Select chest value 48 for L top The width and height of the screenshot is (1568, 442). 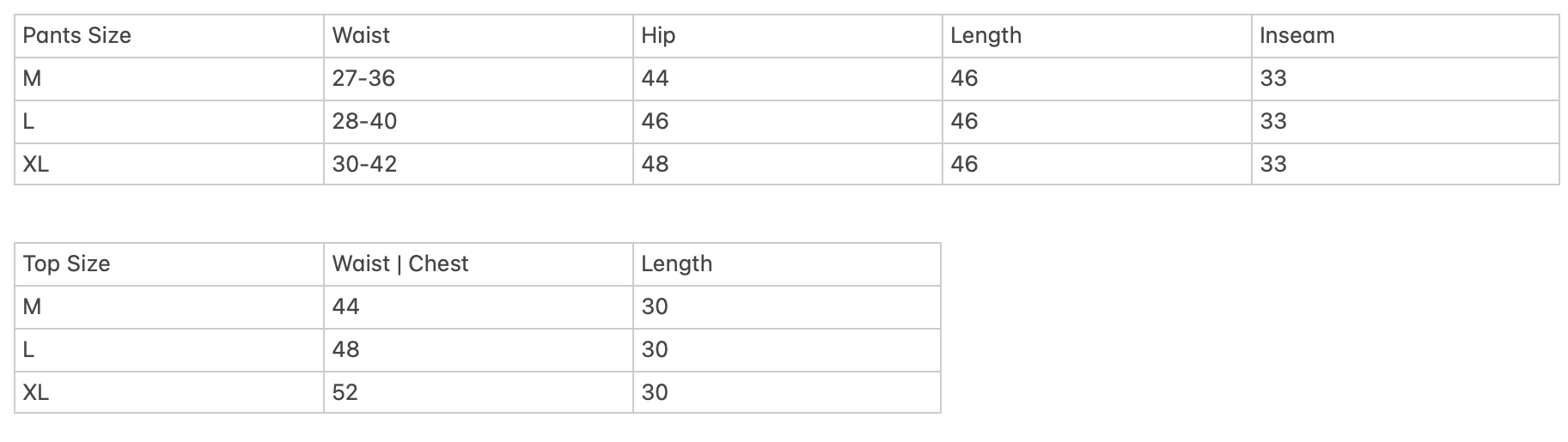[x=345, y=350]
